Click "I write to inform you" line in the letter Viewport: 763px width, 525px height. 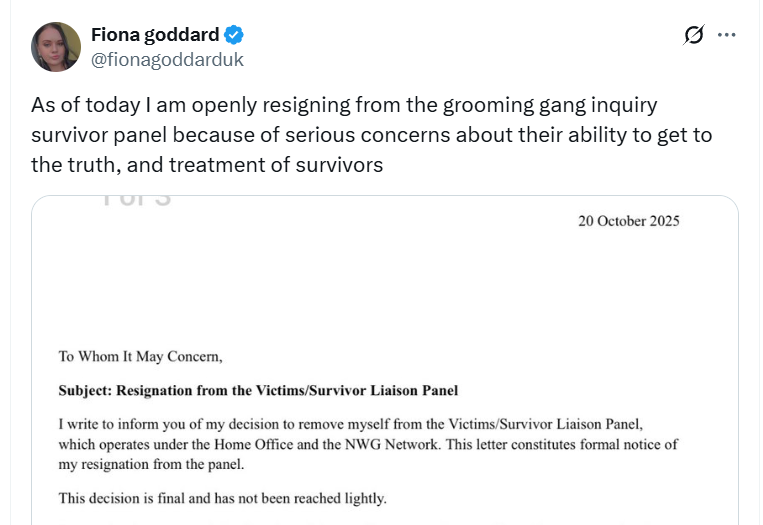tap(140, 424)
